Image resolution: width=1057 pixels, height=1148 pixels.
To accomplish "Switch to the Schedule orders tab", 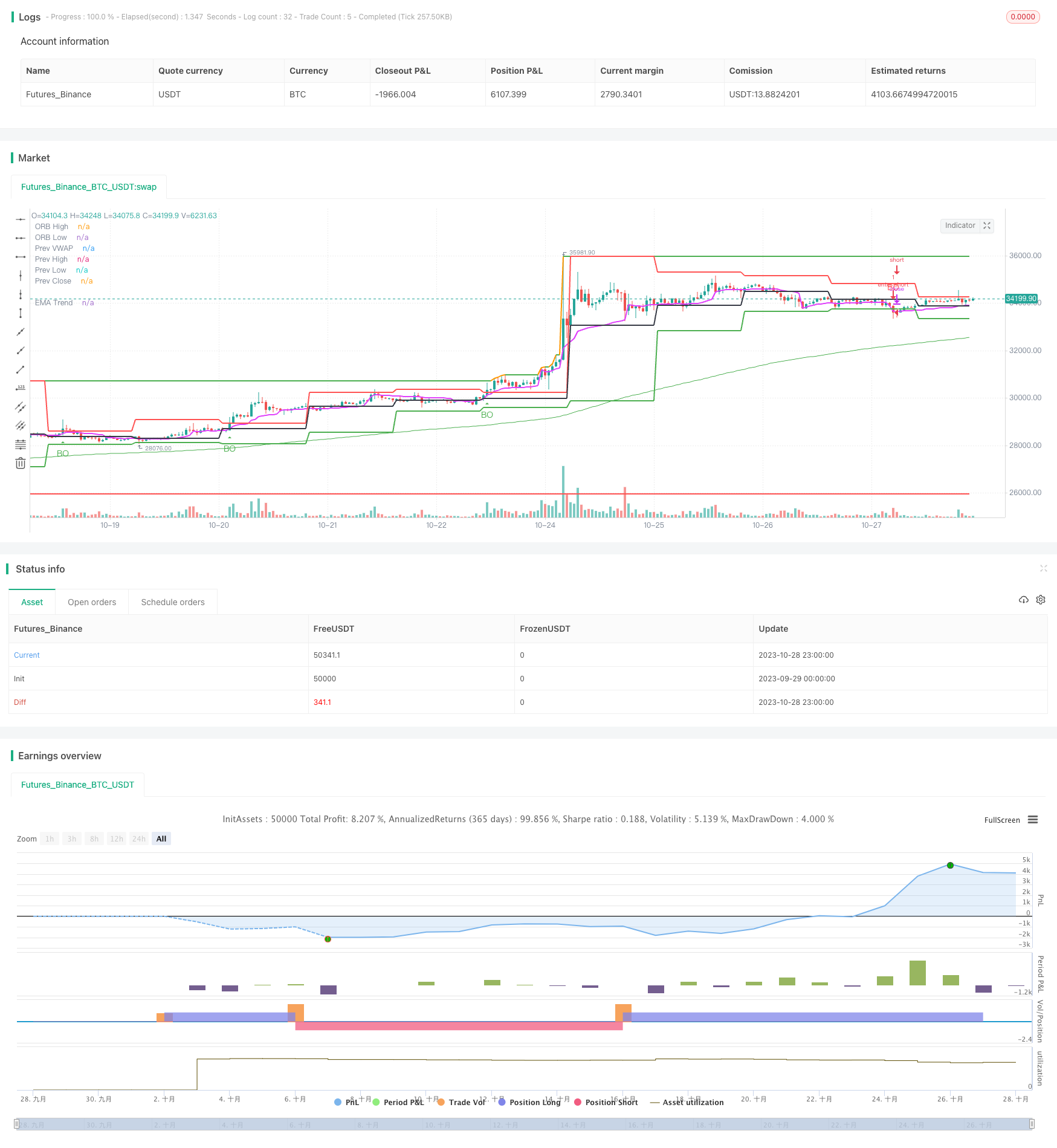I will [173, 602].
